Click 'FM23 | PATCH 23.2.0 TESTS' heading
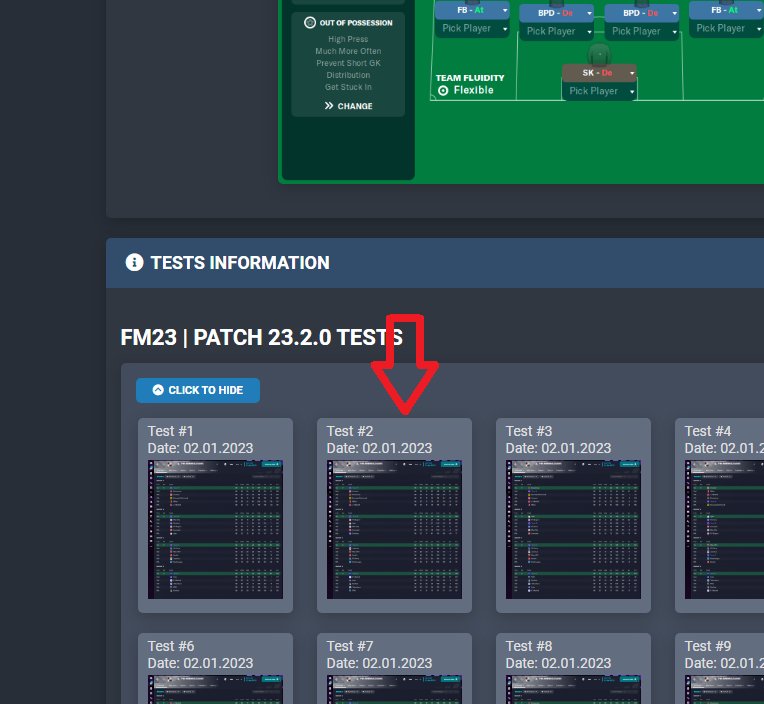This screenshot has width=764, height=704. (262, 338)
